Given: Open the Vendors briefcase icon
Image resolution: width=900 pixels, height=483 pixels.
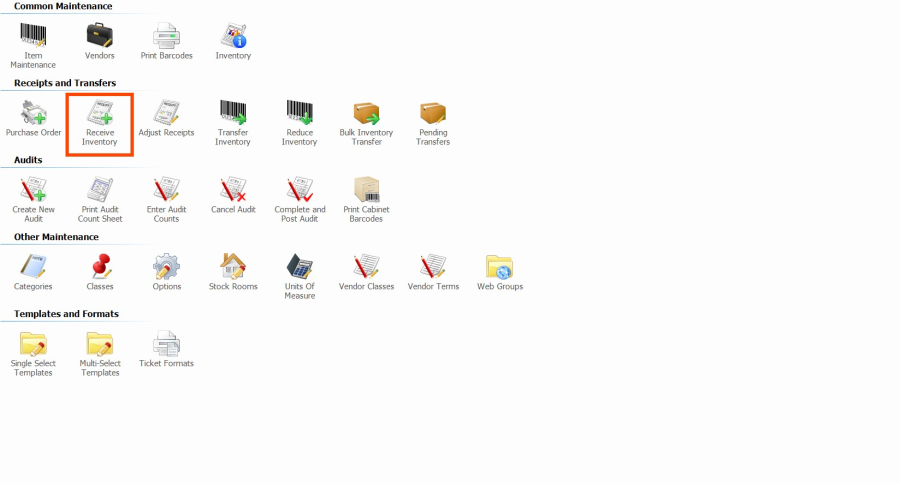Looking at the screenshot, I should pos(100,35).
